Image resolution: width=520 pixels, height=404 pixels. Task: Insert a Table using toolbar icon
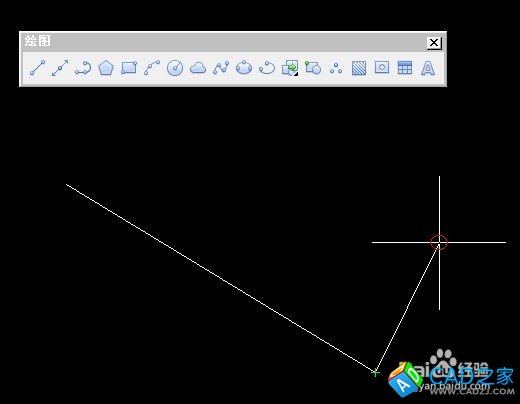coord(405,68)
